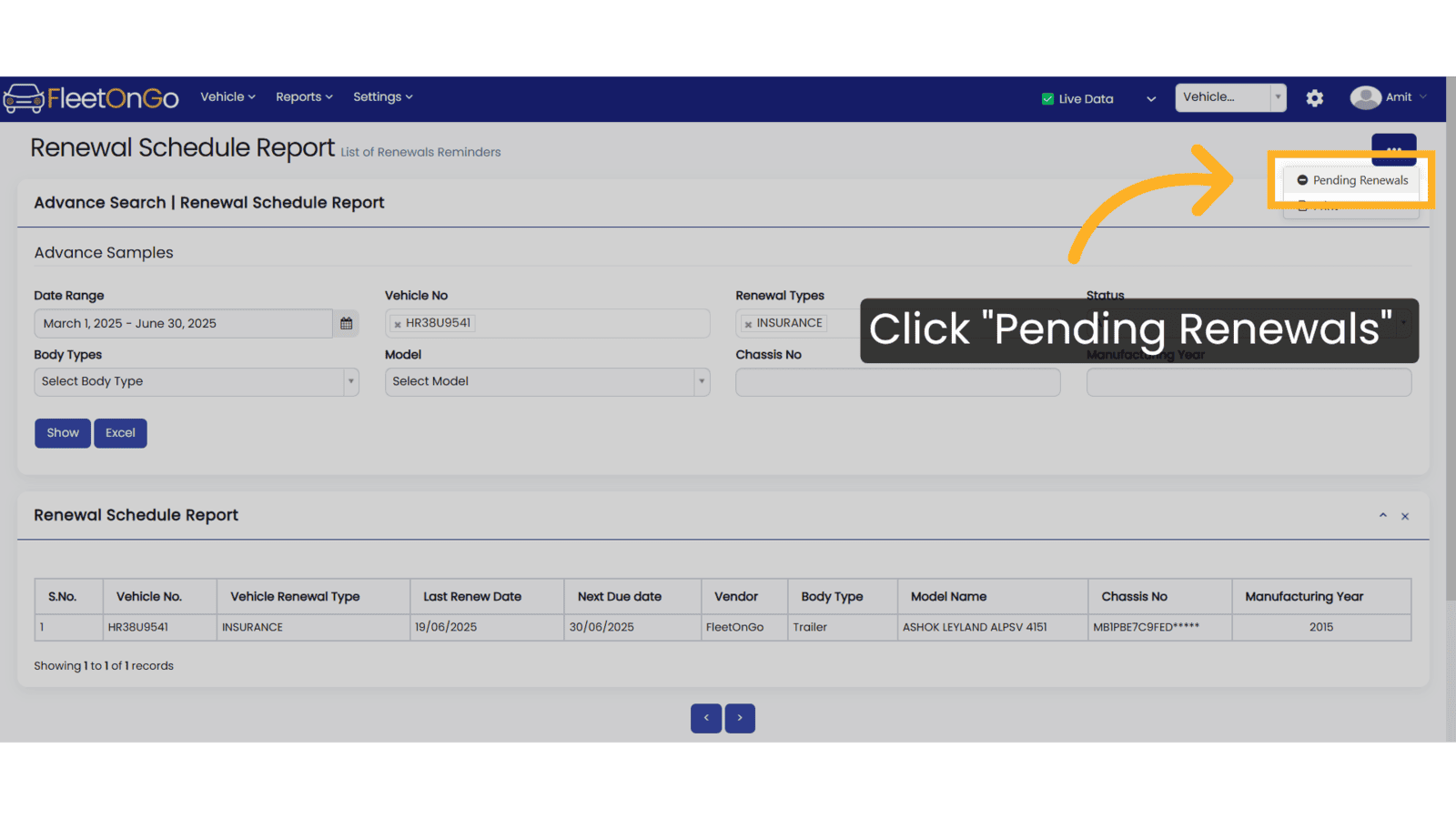Viewport: 1456px width, 819px height.
Task: Click the user avatar icon
Action: (1365, 97)
